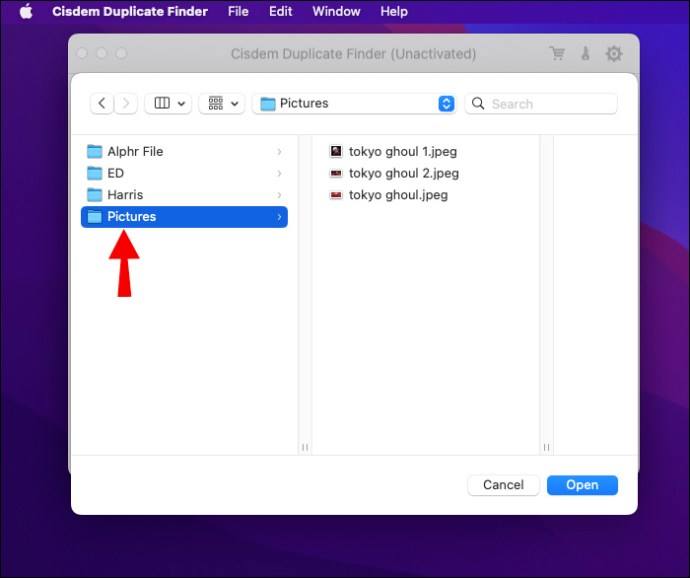The height and width of the screenshot is (578, 690).
Task: Open the Apple menu
Action: pyautogui.click(x=26, y=11)
